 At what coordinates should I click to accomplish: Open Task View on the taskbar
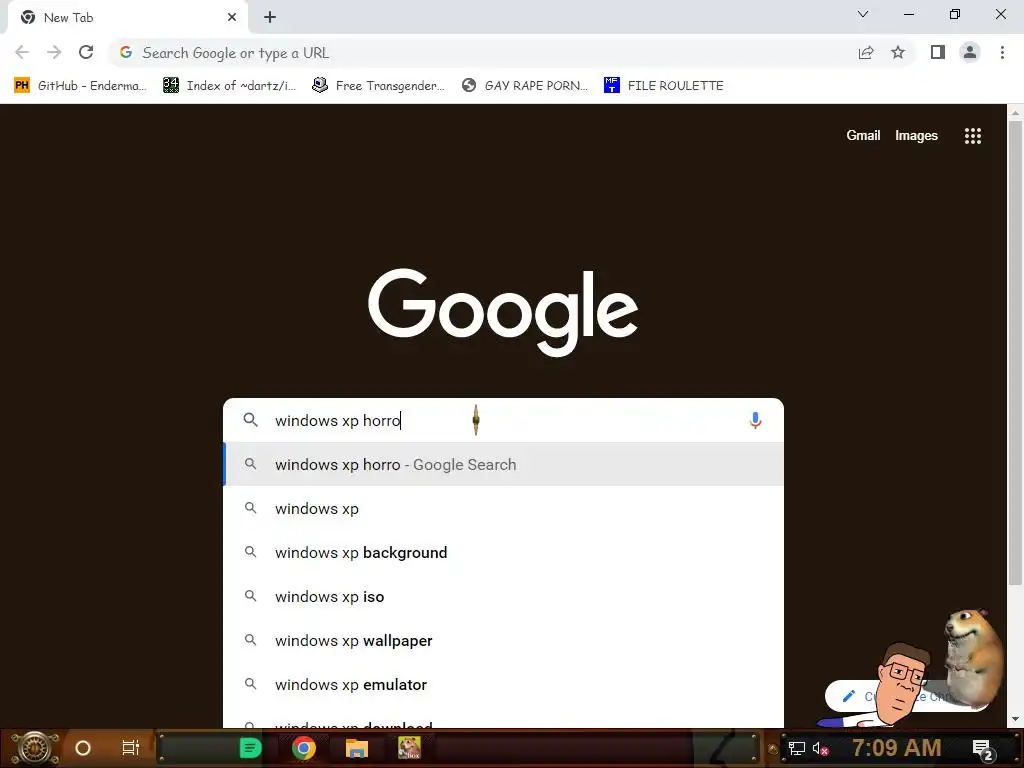[x=131, y=748]
